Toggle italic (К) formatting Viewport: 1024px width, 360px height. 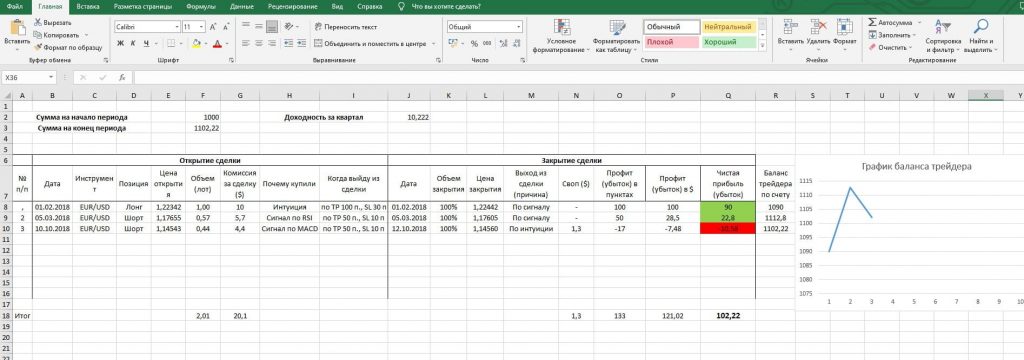[133, 44]
